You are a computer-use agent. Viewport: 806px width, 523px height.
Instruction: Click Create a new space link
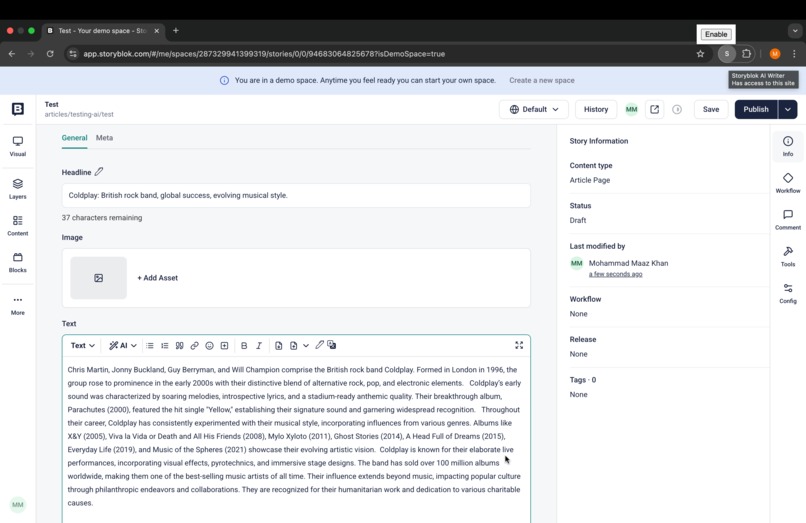point(542,80)
